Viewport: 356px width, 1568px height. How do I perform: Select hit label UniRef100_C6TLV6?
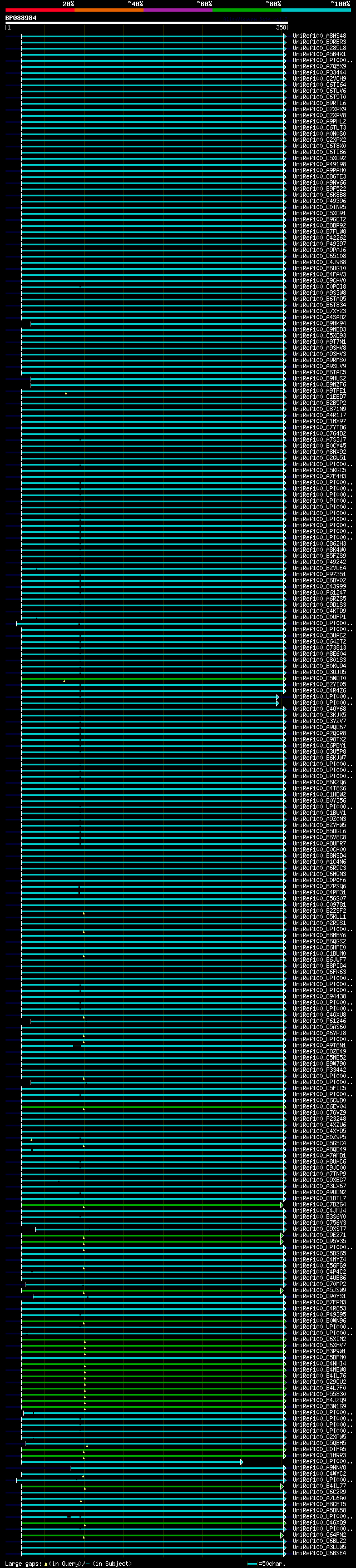(x=319, y=91)
